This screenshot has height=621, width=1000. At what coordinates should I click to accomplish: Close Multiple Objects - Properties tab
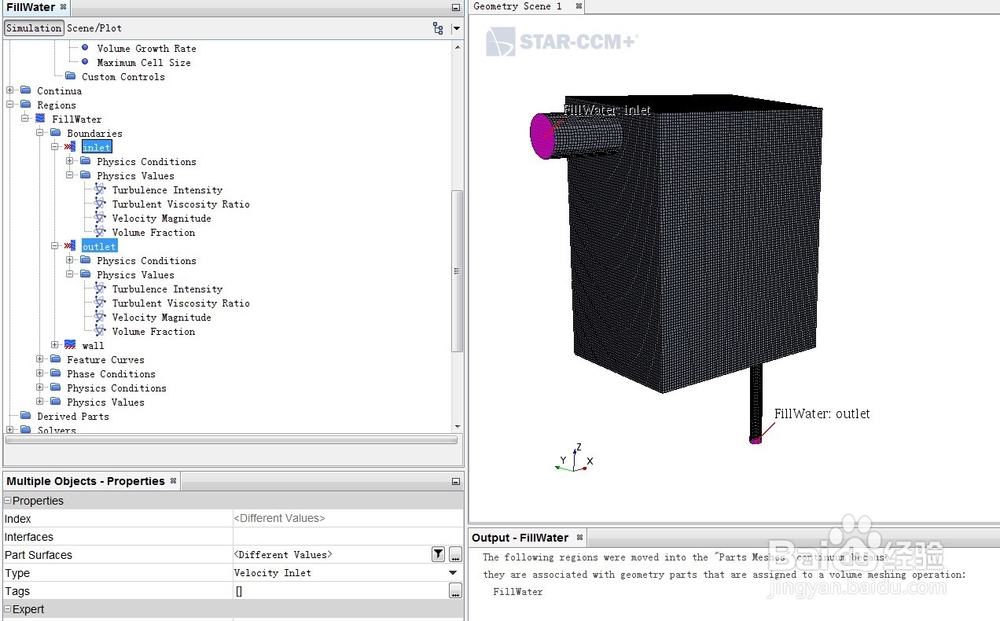[173, 481]
